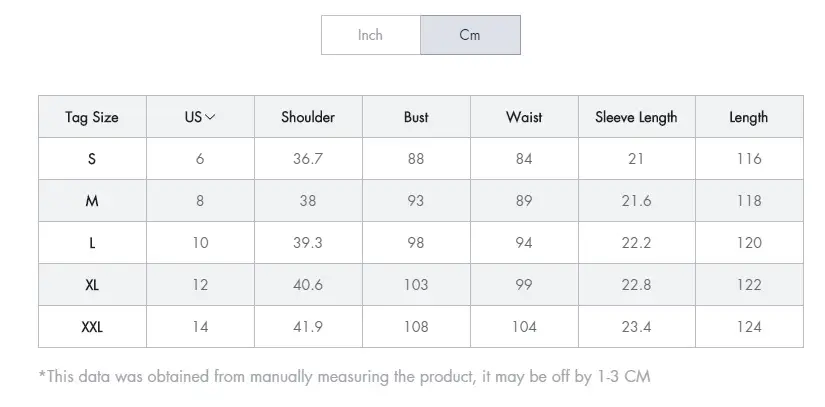Click the Shoulder column header
This screenshot has height=407, width=825.
coord(308,117)
